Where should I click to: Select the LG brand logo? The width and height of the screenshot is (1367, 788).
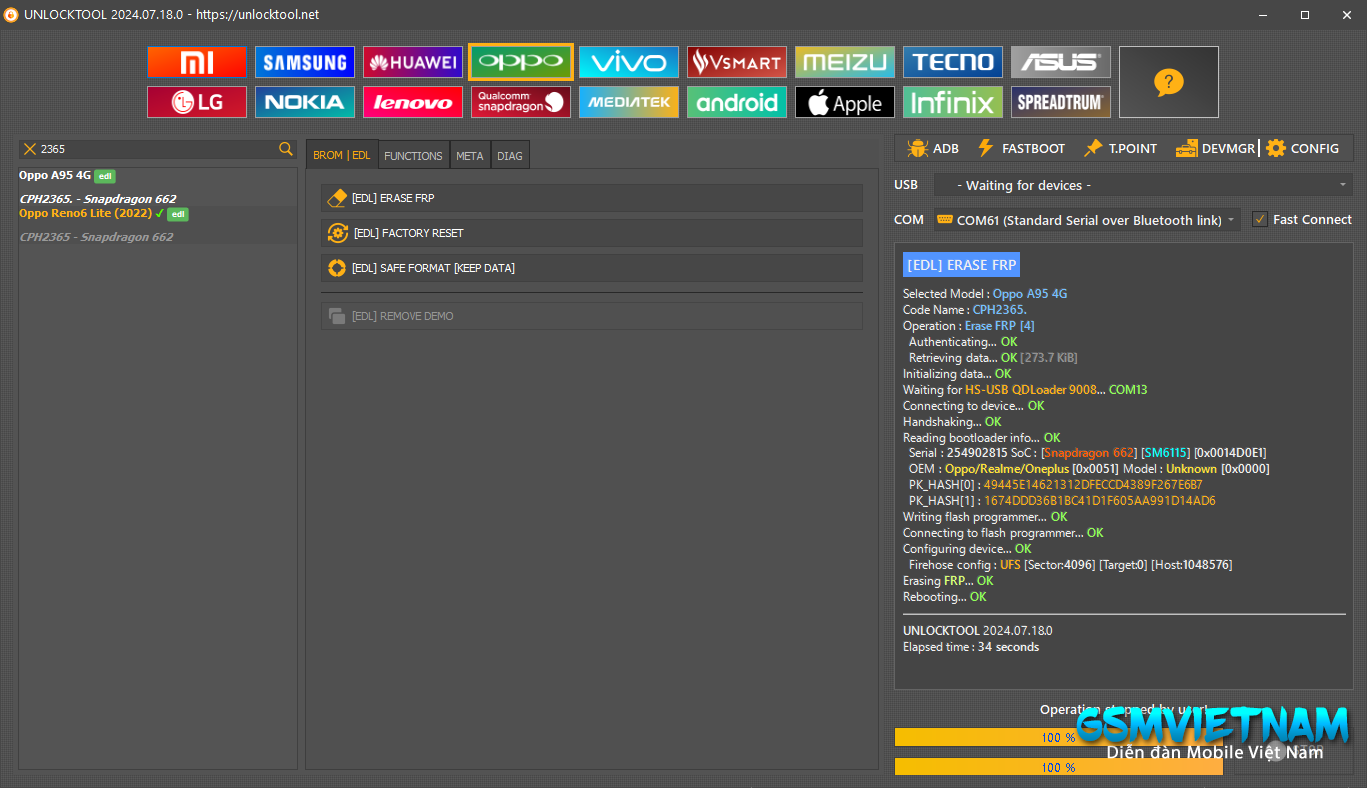click(196, 102)
